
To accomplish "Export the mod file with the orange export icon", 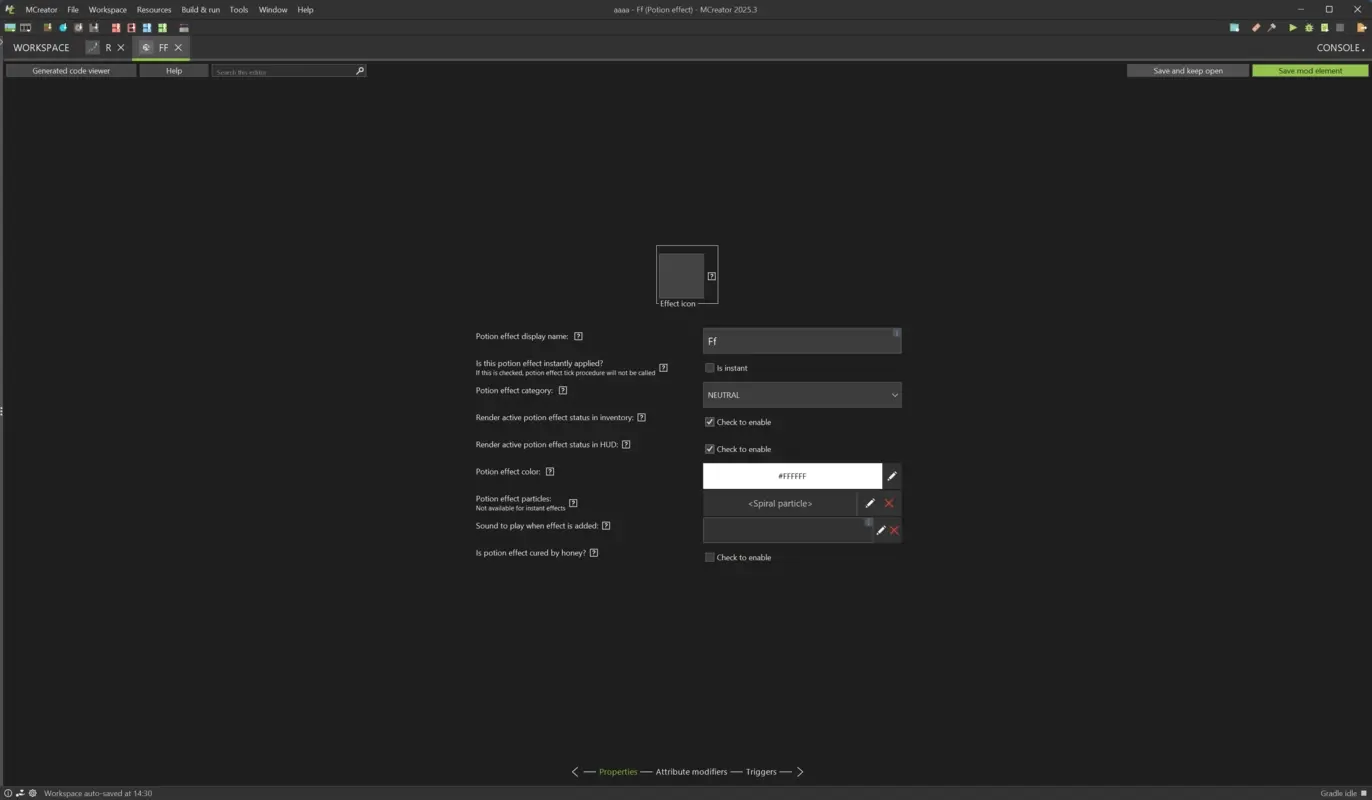I will (x=1360, y=28).
